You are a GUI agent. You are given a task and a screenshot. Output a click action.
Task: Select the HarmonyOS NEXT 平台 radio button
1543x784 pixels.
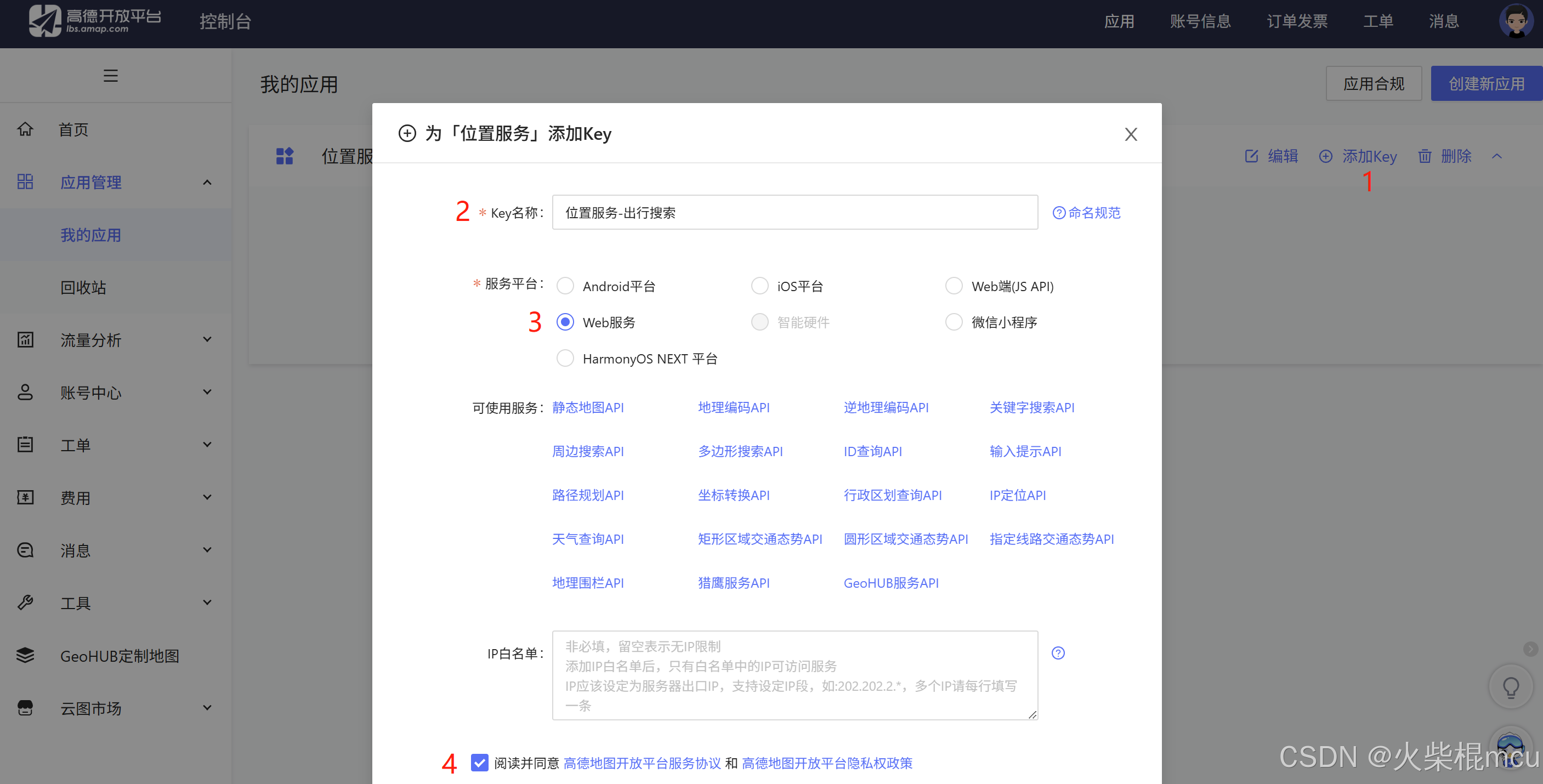(565, 359)
